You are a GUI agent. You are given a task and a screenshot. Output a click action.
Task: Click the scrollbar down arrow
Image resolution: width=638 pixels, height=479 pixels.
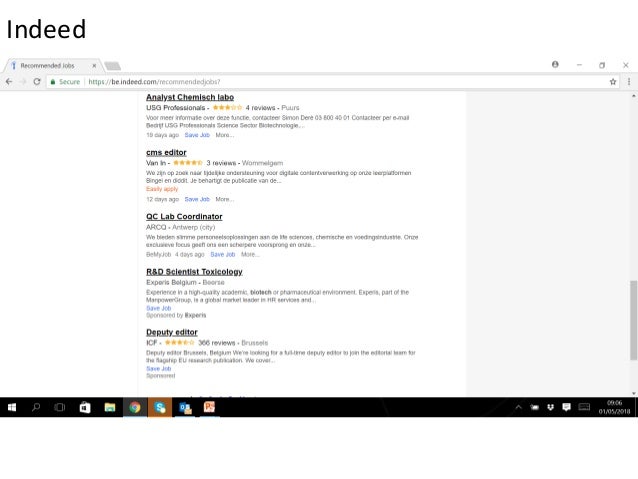coord(634,393)
